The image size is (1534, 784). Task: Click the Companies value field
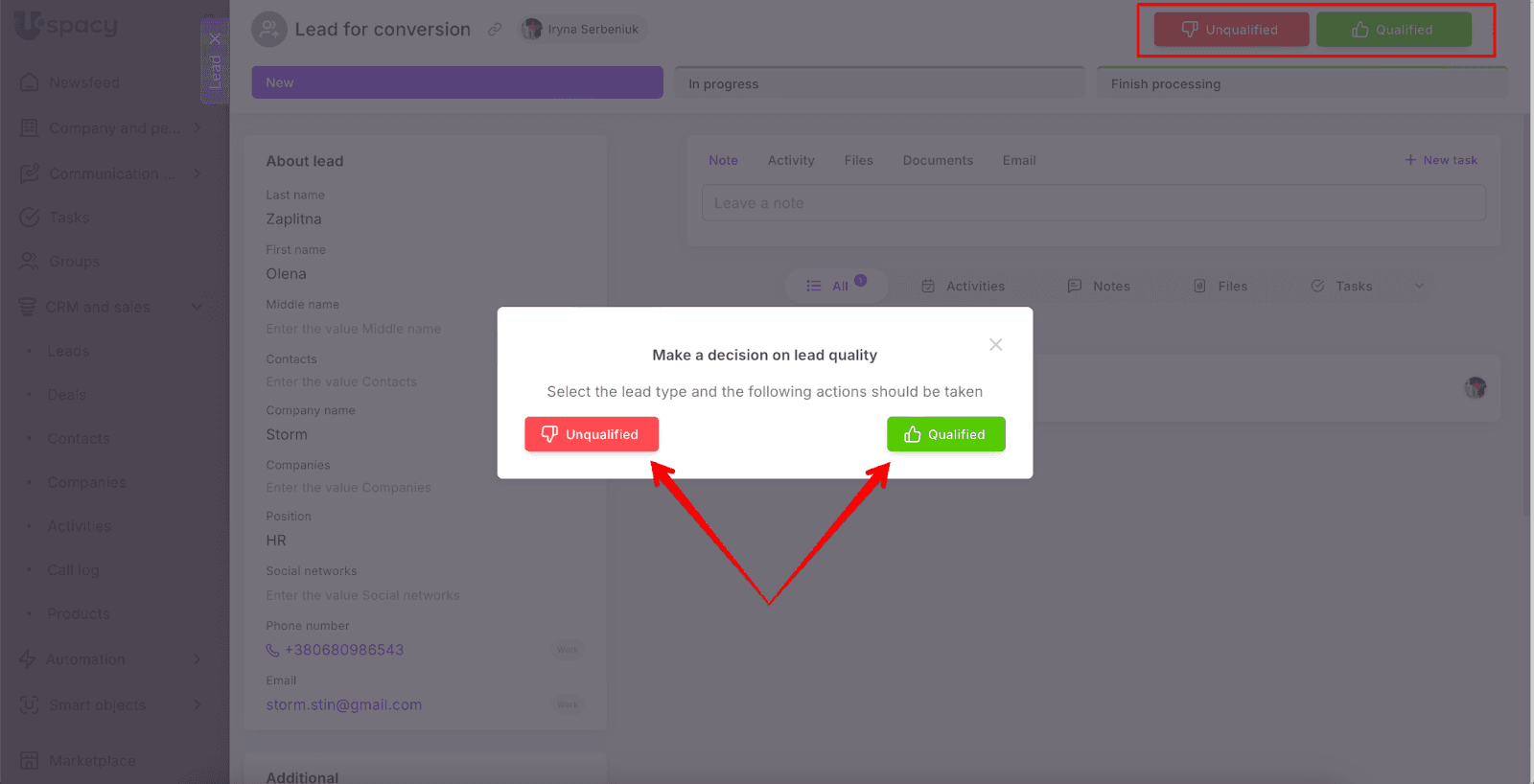coord(348,488)
